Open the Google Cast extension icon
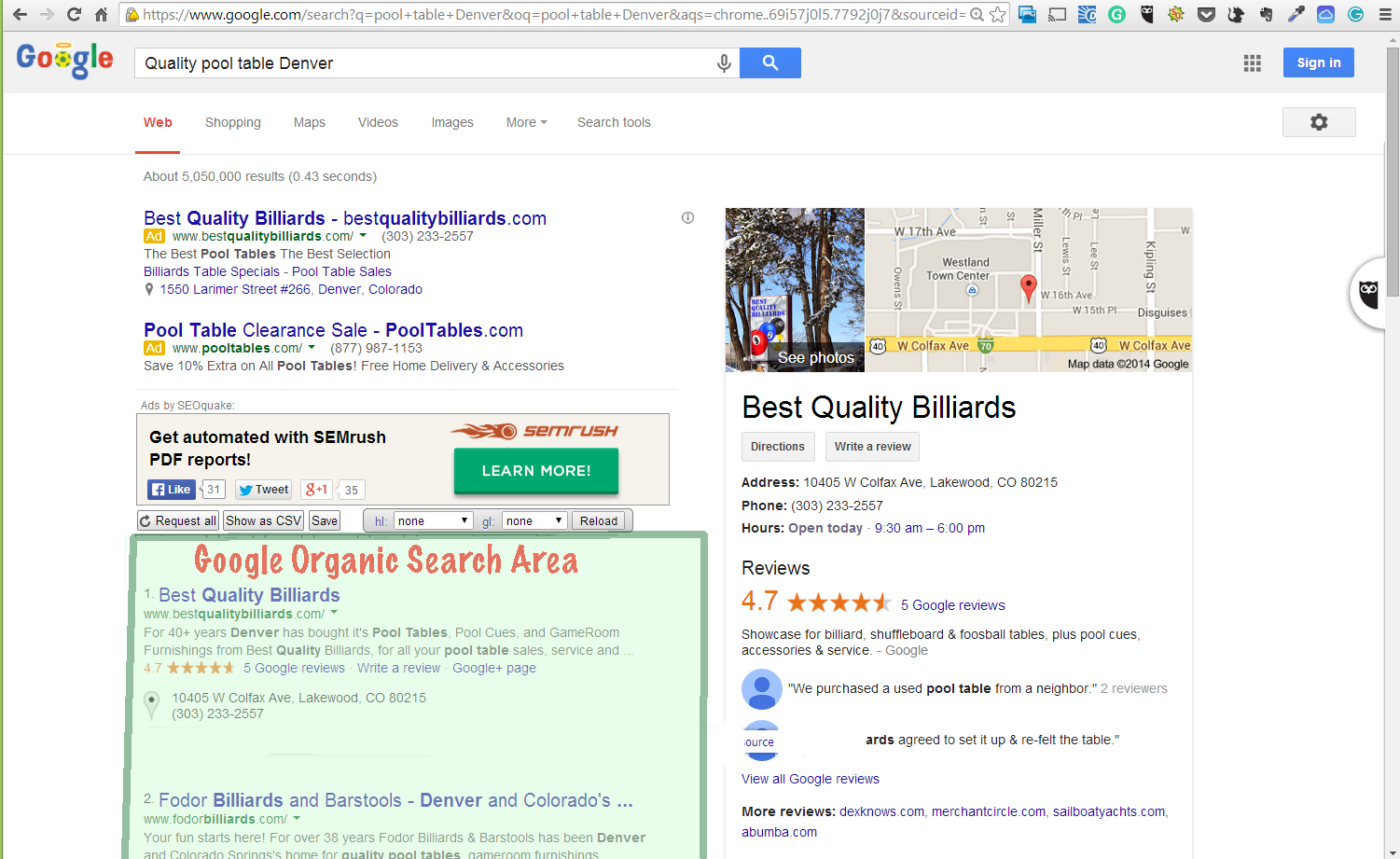Viewport: 1400px width, 859px height. 1057,14
